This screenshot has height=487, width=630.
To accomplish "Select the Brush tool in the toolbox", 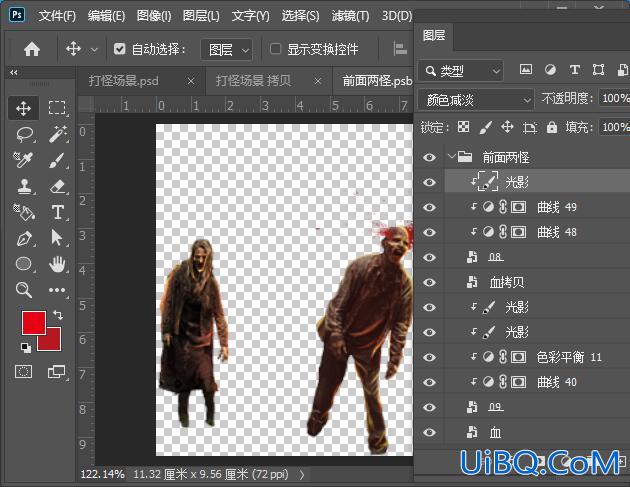I will click(57, 160).
